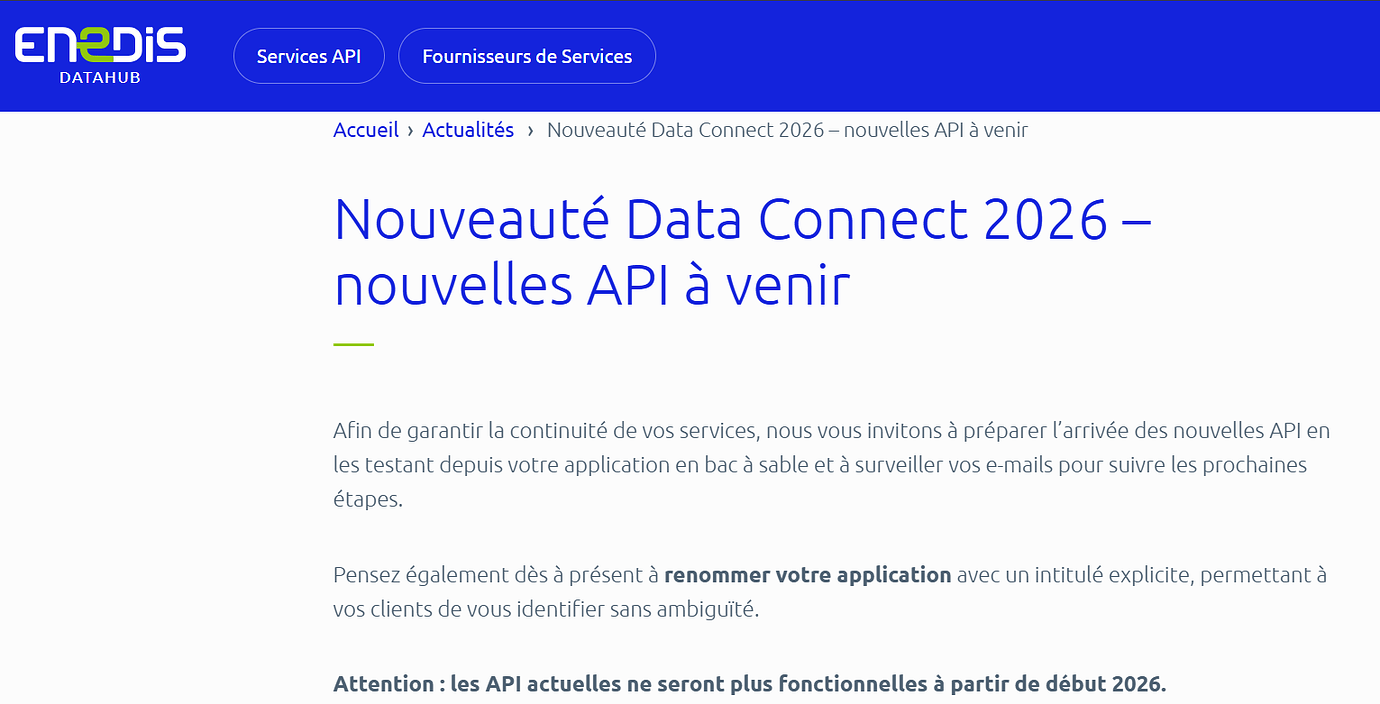Click the word étapes ending the first paragraph
The image size is (1380, 704).
(368, 499)
